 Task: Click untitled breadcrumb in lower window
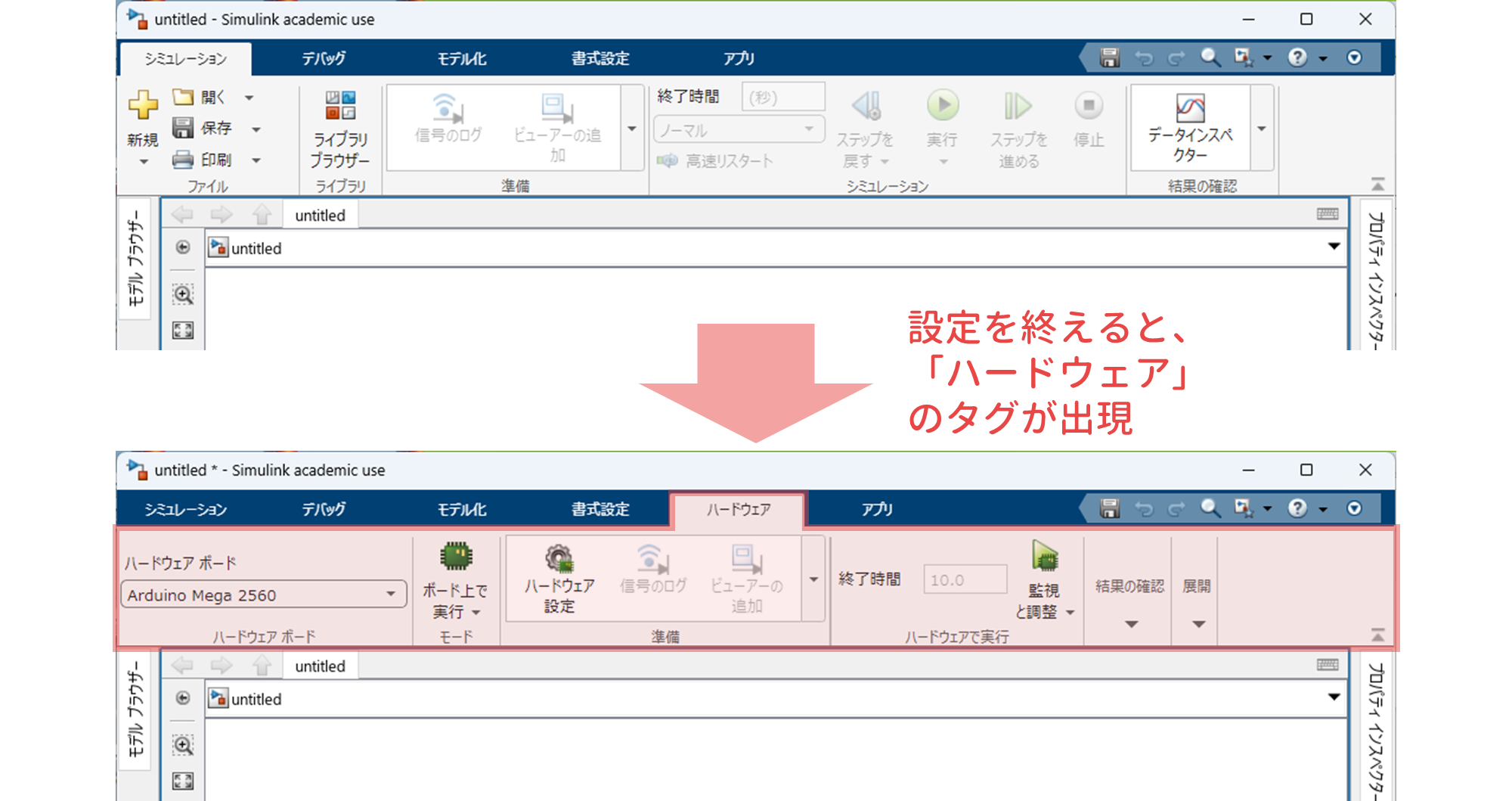[x=256, y=699]
